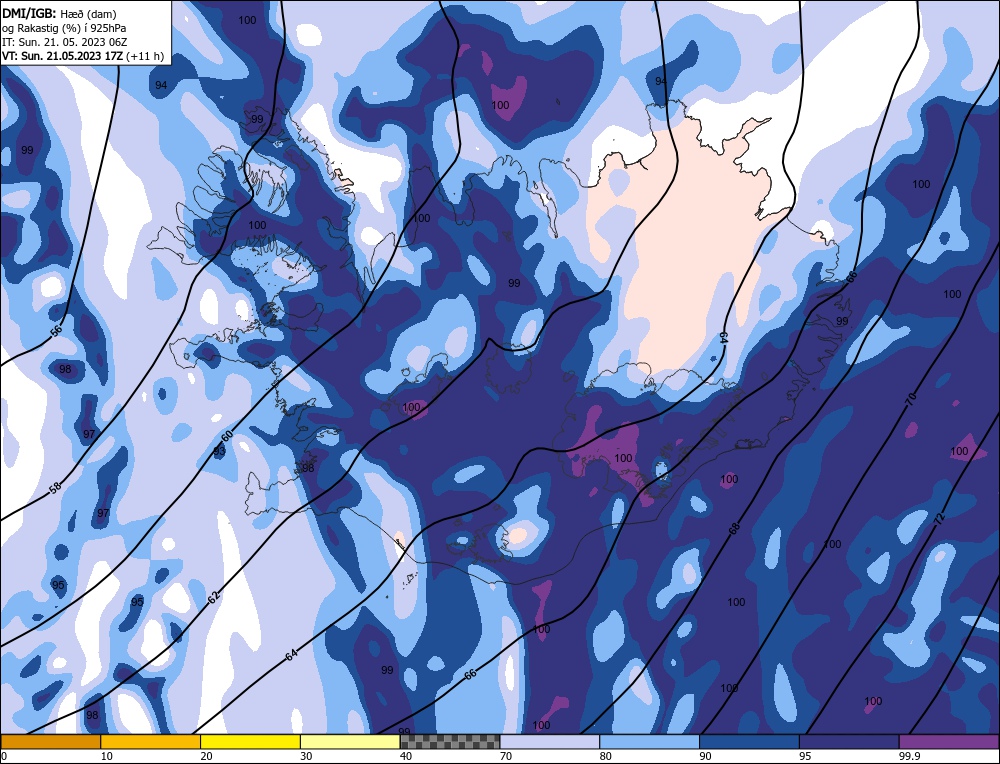Click the dark orange 0–10 legend swatch

pyautogui.click(x=50, y=741)
